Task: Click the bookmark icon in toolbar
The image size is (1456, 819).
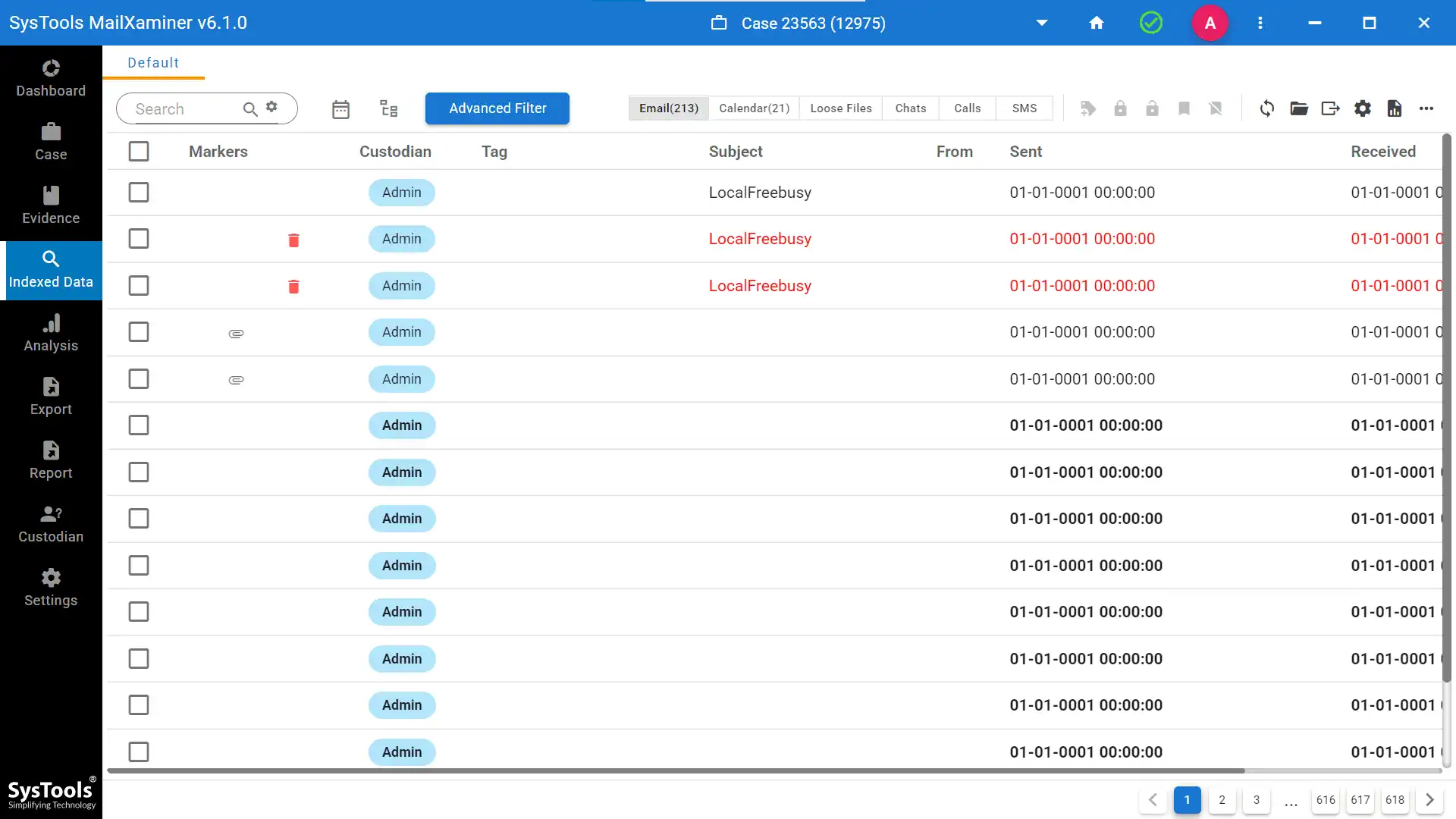Action: click(x=1184, y=108)
